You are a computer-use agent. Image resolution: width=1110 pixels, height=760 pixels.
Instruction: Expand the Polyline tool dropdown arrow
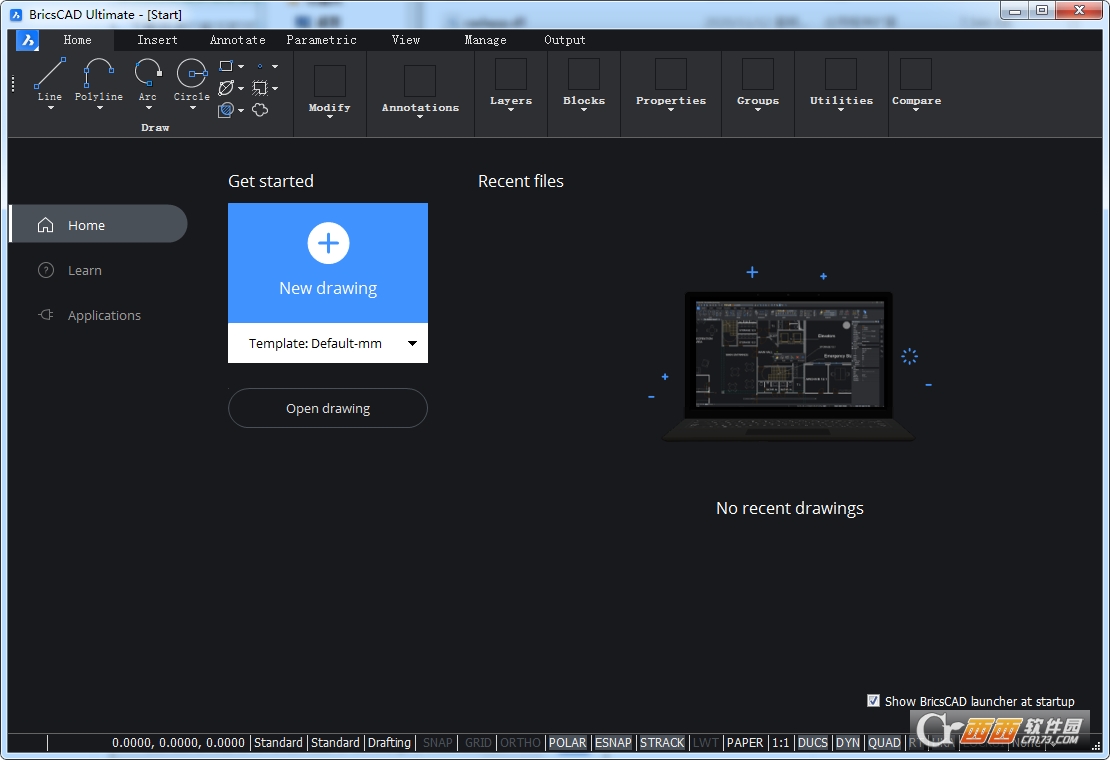tap(99, 108)
